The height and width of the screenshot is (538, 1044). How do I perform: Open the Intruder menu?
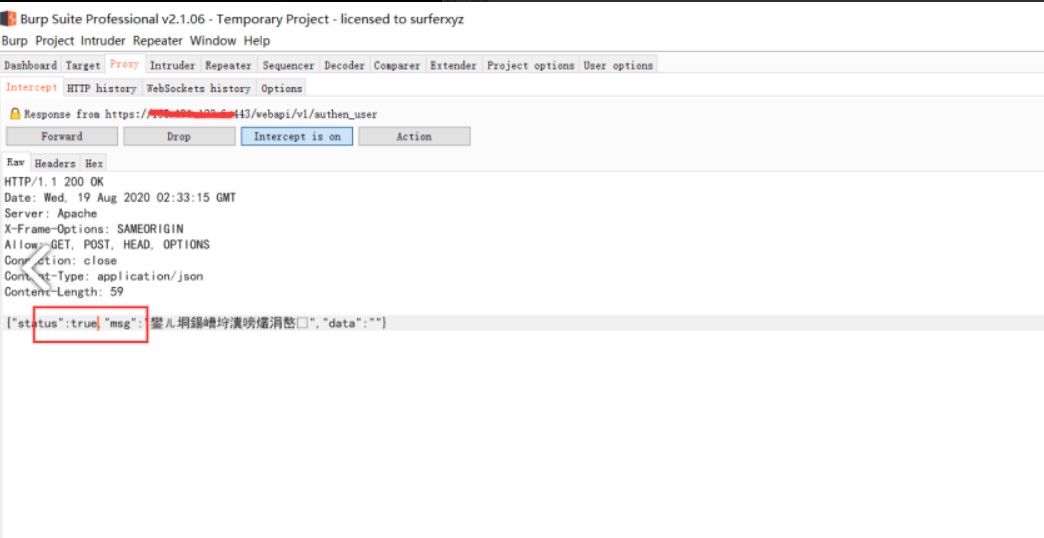pos(103,41)
